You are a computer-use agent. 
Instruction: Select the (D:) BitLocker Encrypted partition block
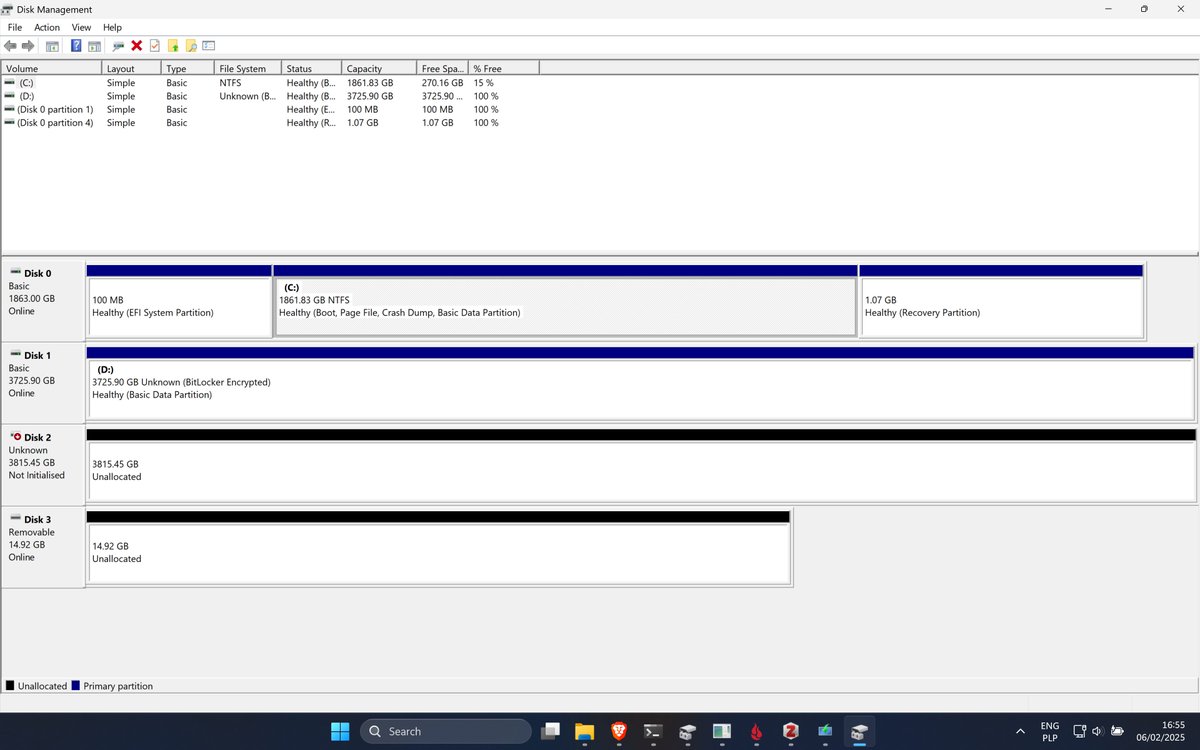tap(640, 384)
